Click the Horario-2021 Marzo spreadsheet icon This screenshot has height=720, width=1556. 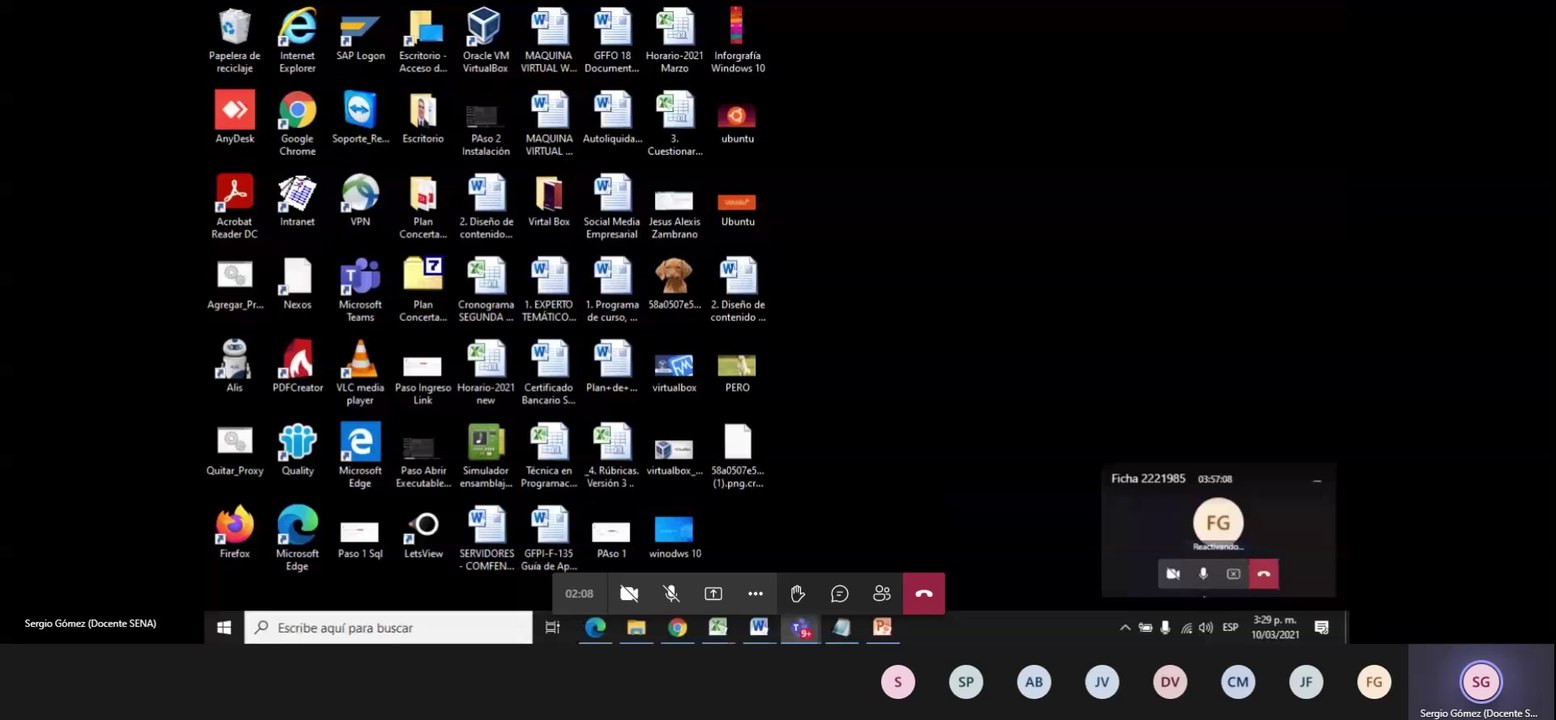pos(674,40)
